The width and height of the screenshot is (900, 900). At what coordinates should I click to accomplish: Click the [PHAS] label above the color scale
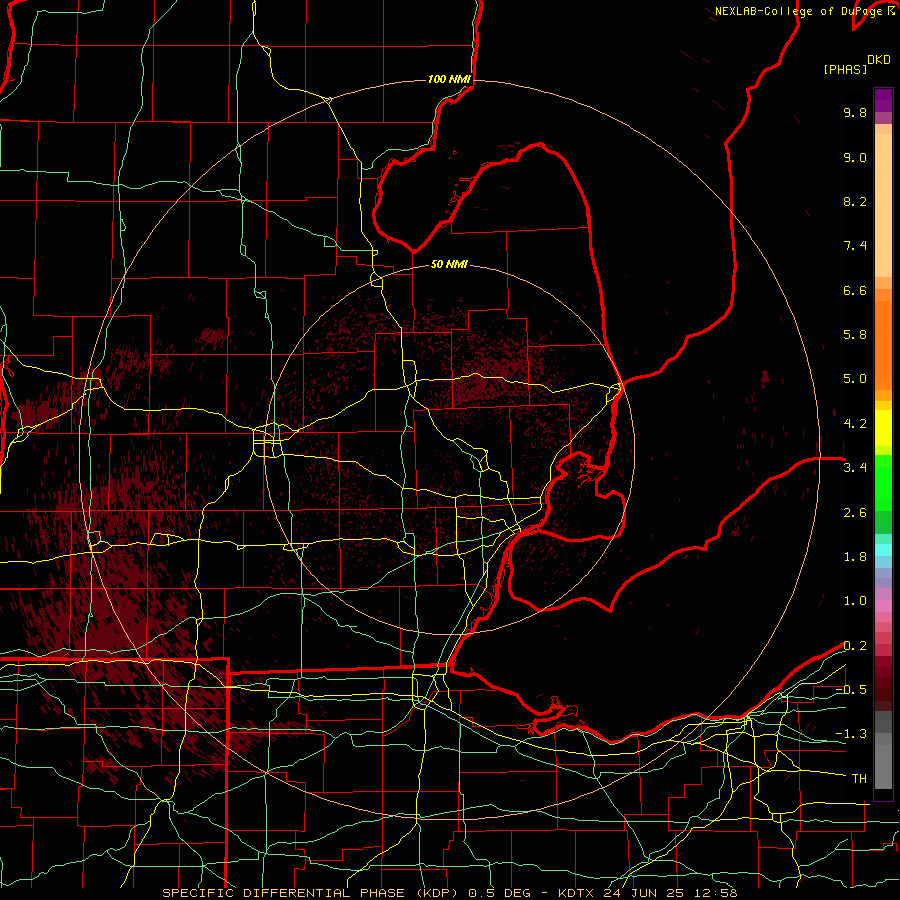tap(845, 70)
